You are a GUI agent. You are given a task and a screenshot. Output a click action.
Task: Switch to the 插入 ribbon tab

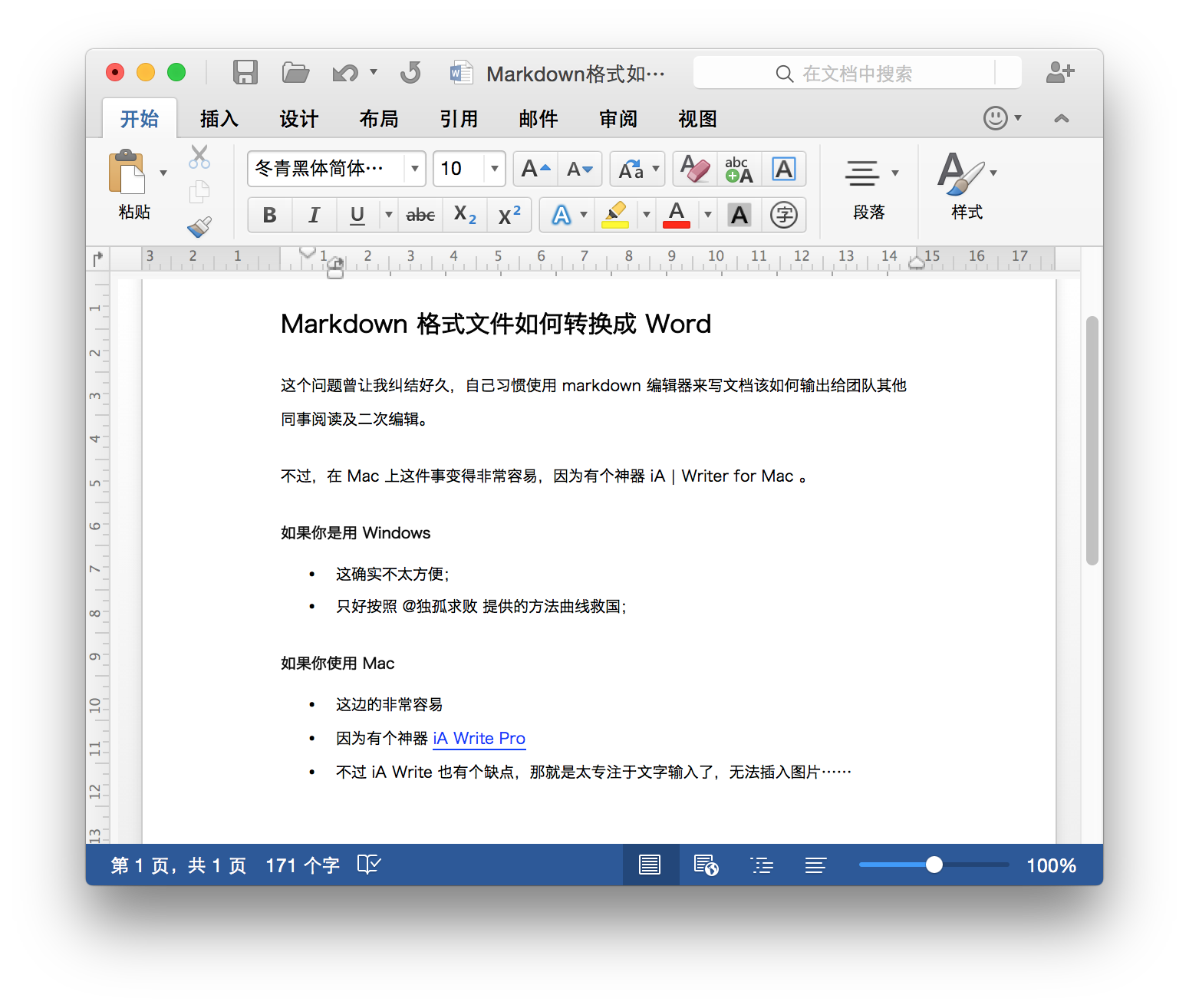[219, 118]
